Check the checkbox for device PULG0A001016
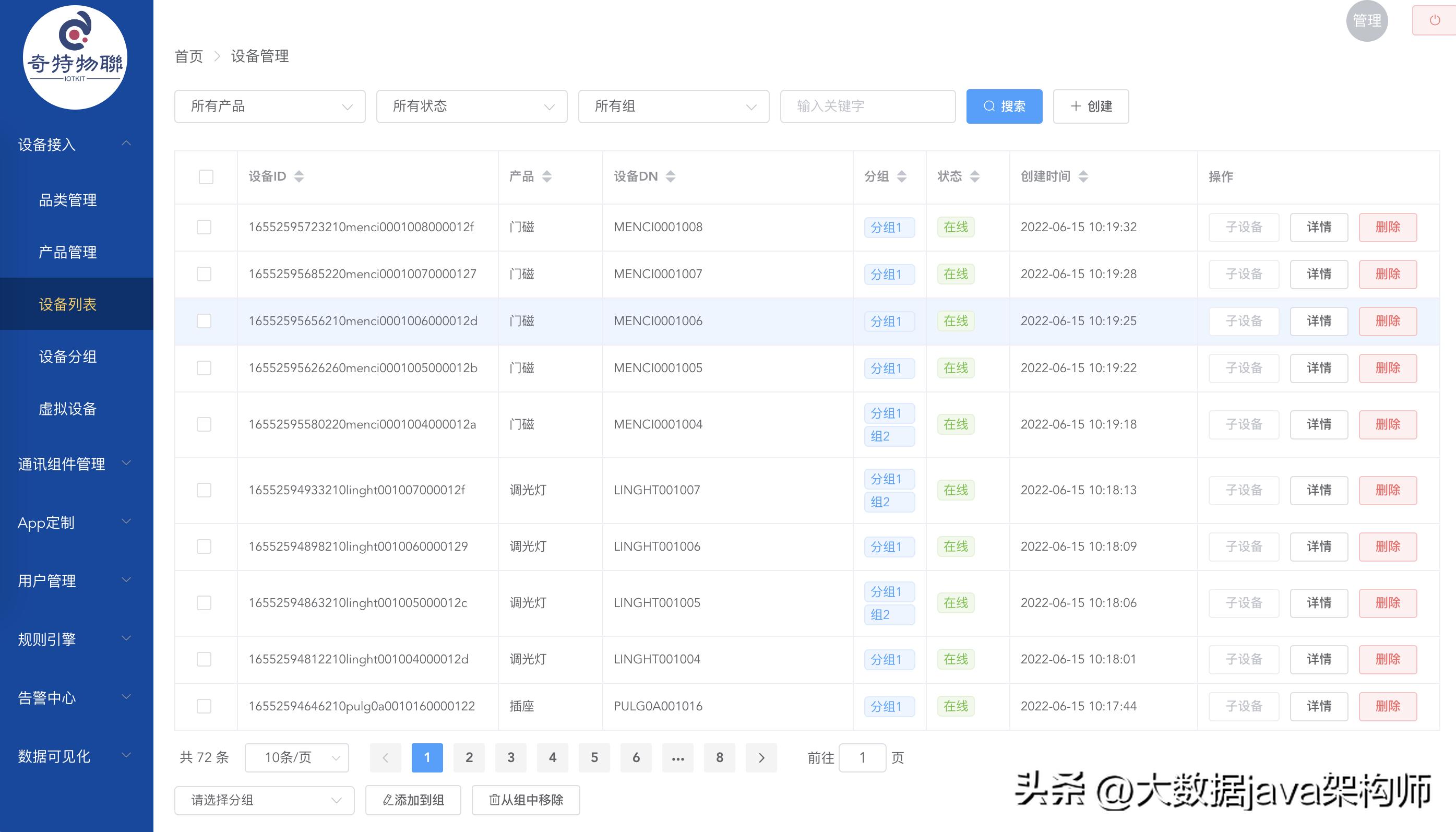 coord(205,706)
